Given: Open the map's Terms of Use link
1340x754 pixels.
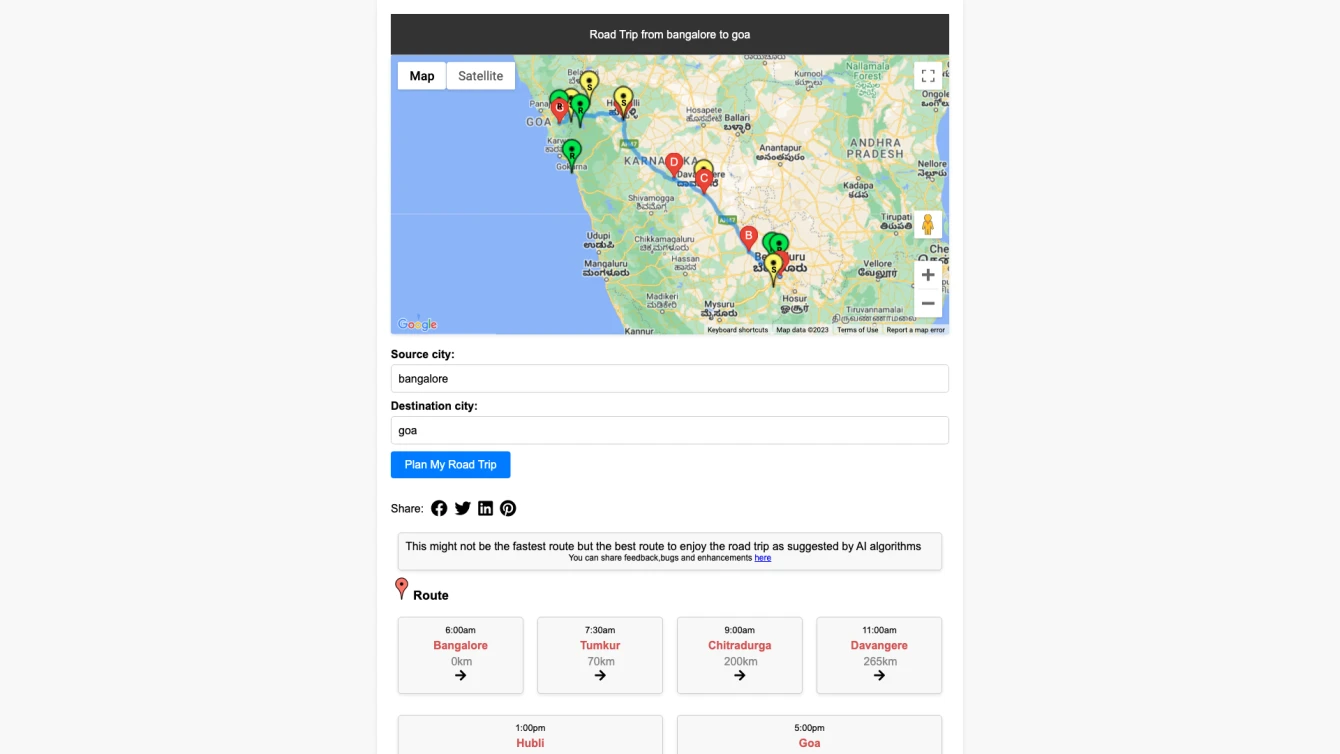Looking at the screenshot, I should pos(857,330).
